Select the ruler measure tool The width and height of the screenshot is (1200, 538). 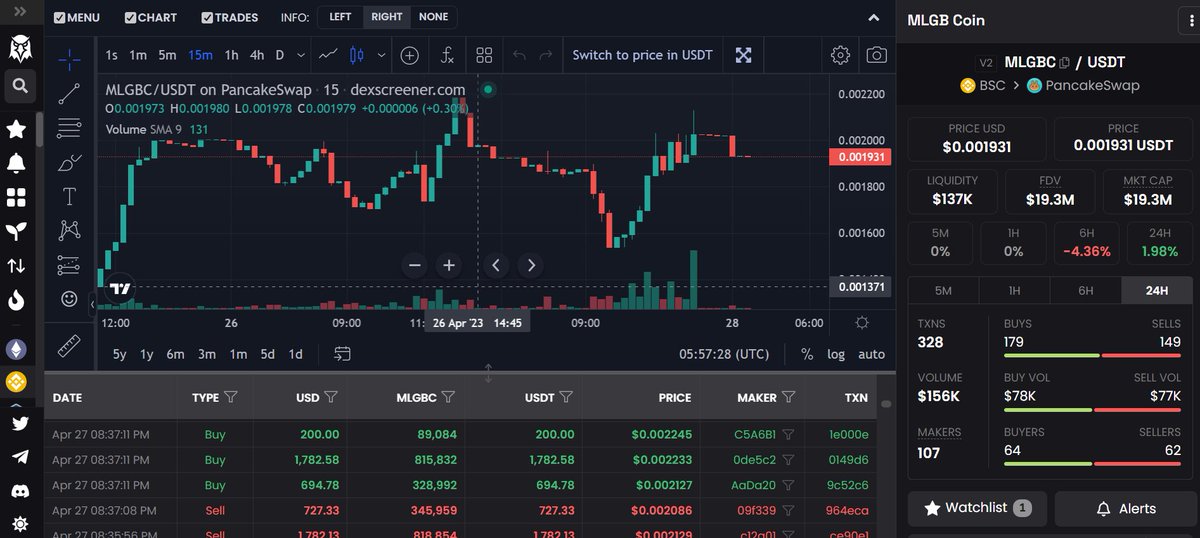(69, 345)
